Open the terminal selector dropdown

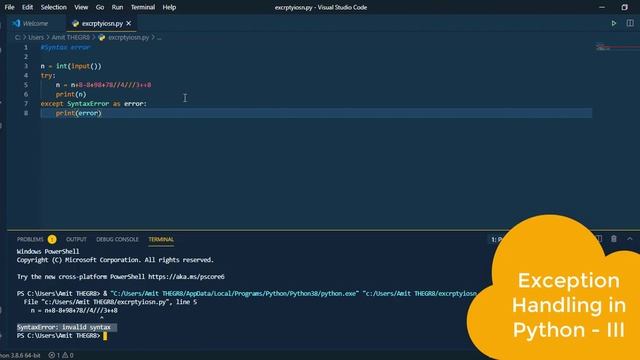pyautogui.click(x=497, y=240)
